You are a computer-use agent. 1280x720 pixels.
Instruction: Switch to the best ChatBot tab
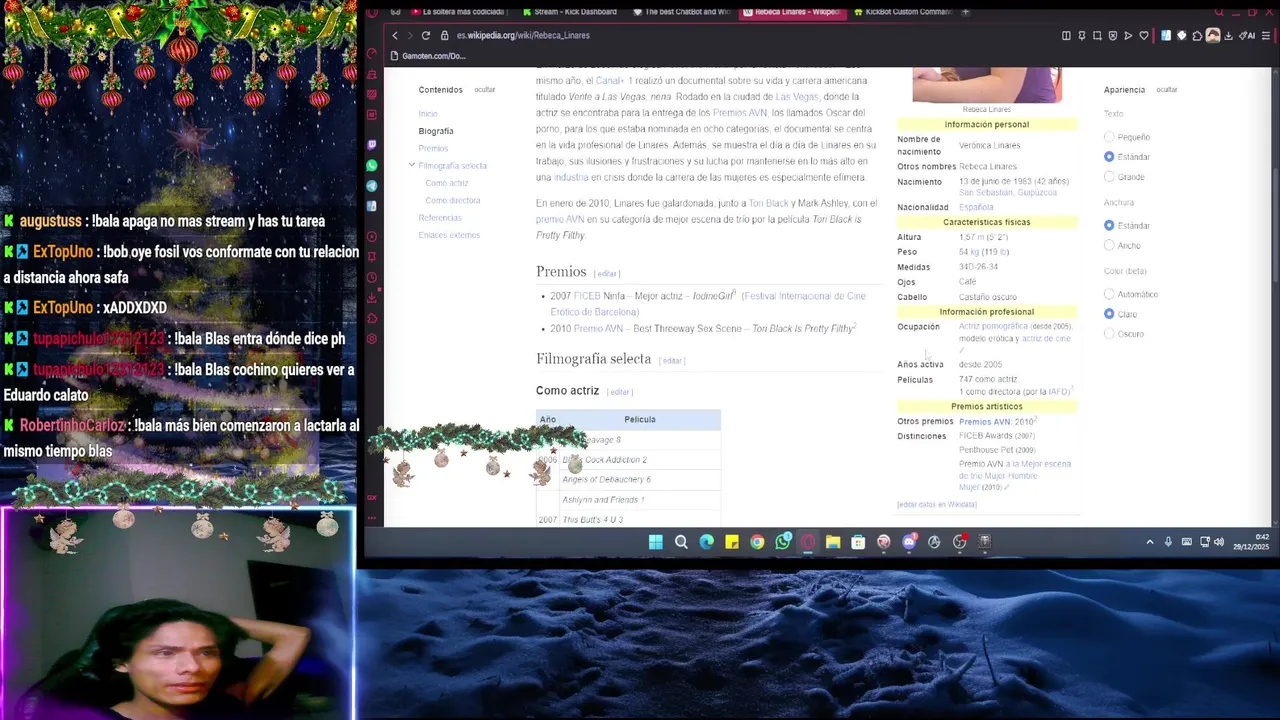[683, 12]
